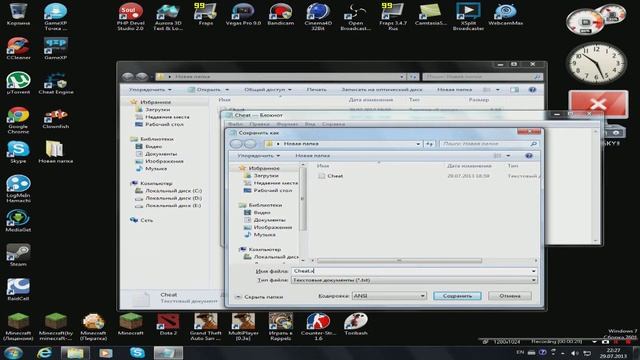The width and height of the screenshot is (640, 360).
Task: Open the Toribash desktop icon
Action: [356, 324]
